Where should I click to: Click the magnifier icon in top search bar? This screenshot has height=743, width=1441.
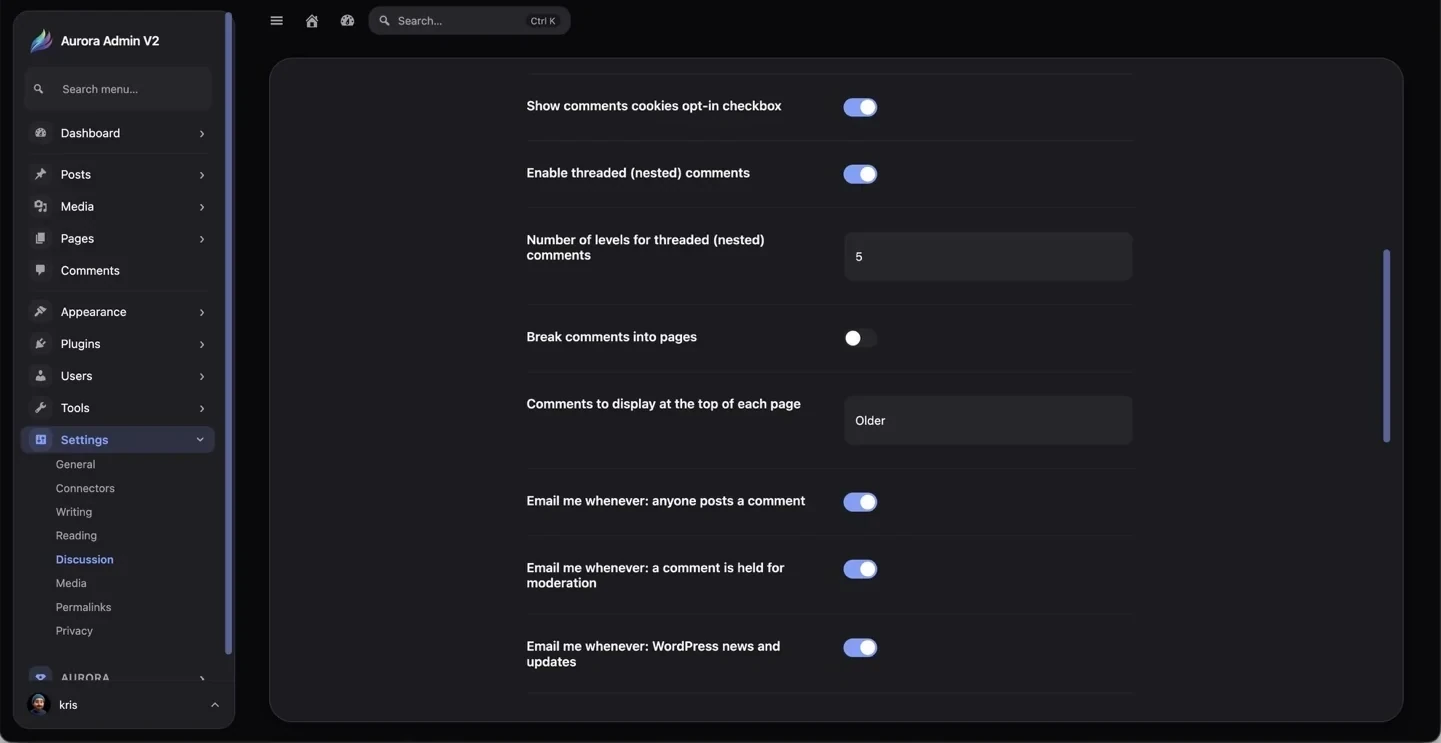385,21
